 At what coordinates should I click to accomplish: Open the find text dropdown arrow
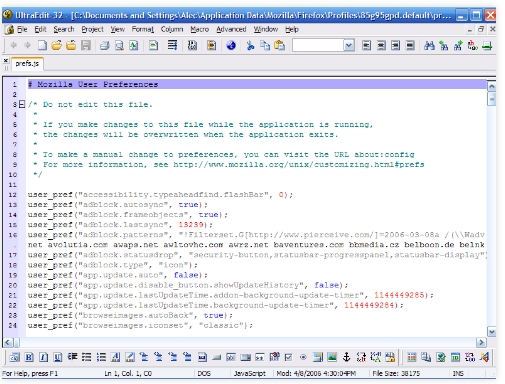click(349, 45)
